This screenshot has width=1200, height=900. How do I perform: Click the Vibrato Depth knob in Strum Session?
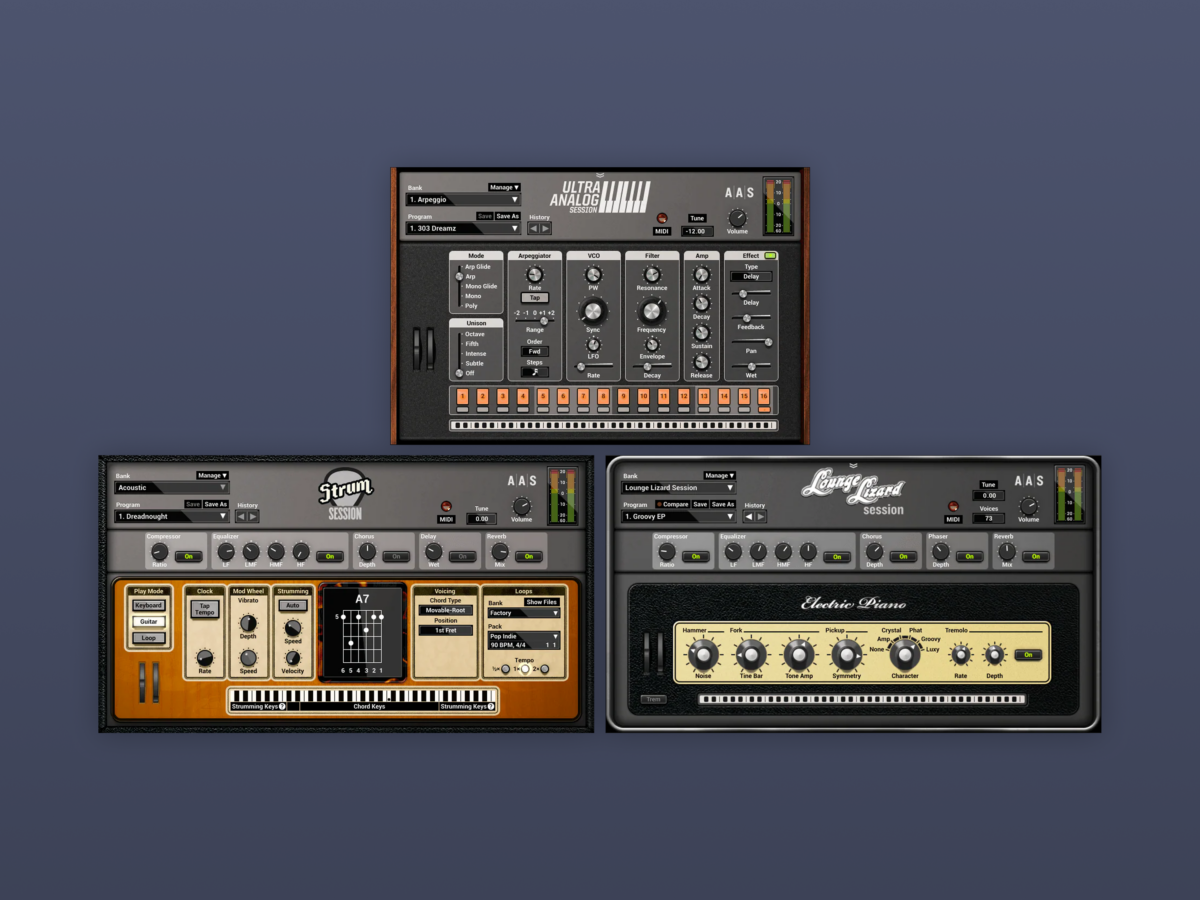(x=248, y=622)
